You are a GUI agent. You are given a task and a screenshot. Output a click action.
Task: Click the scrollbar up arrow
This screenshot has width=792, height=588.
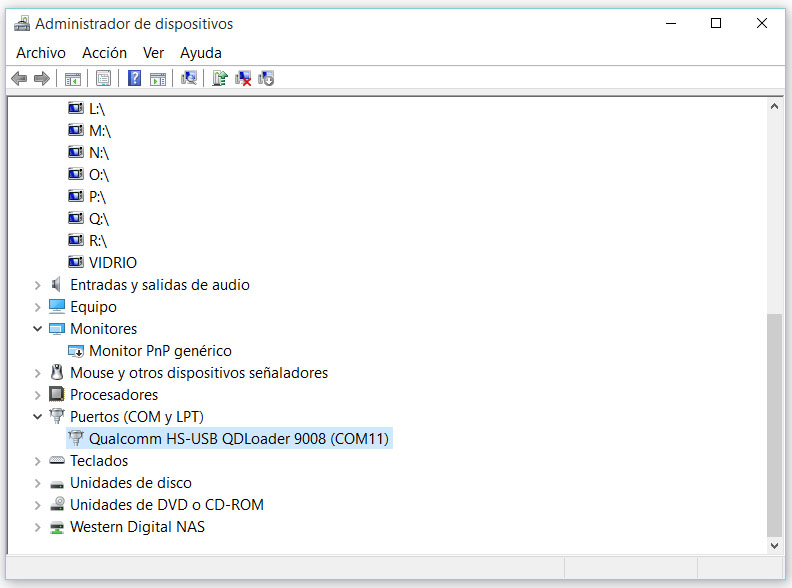click(x=774, y=105)
